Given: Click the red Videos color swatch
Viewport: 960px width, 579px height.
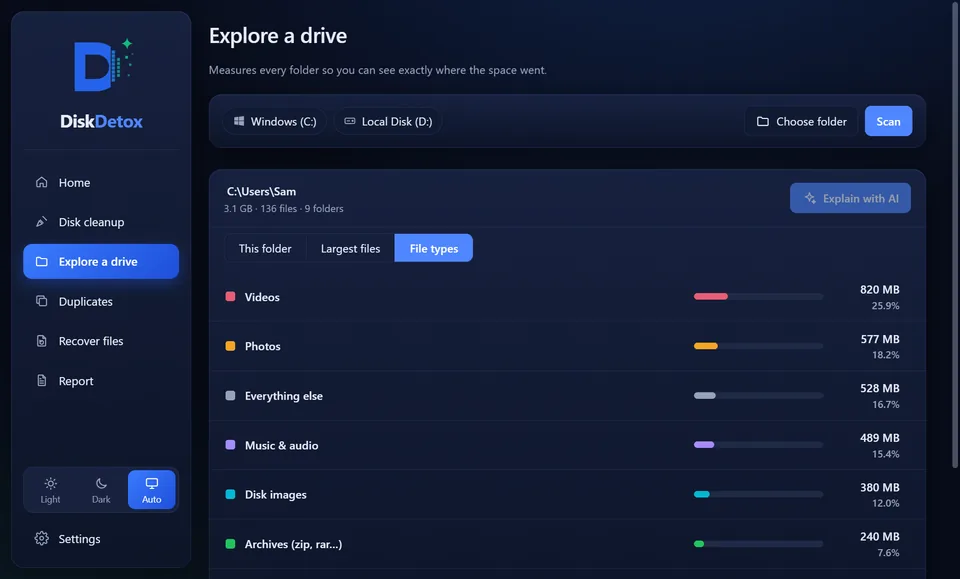Looking at the screenshot, I should 230,296.
